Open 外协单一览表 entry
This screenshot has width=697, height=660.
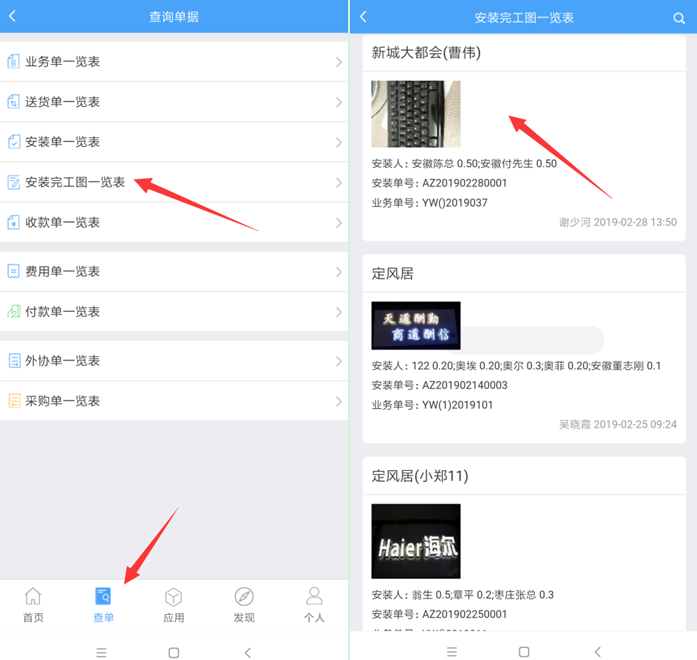62,360
